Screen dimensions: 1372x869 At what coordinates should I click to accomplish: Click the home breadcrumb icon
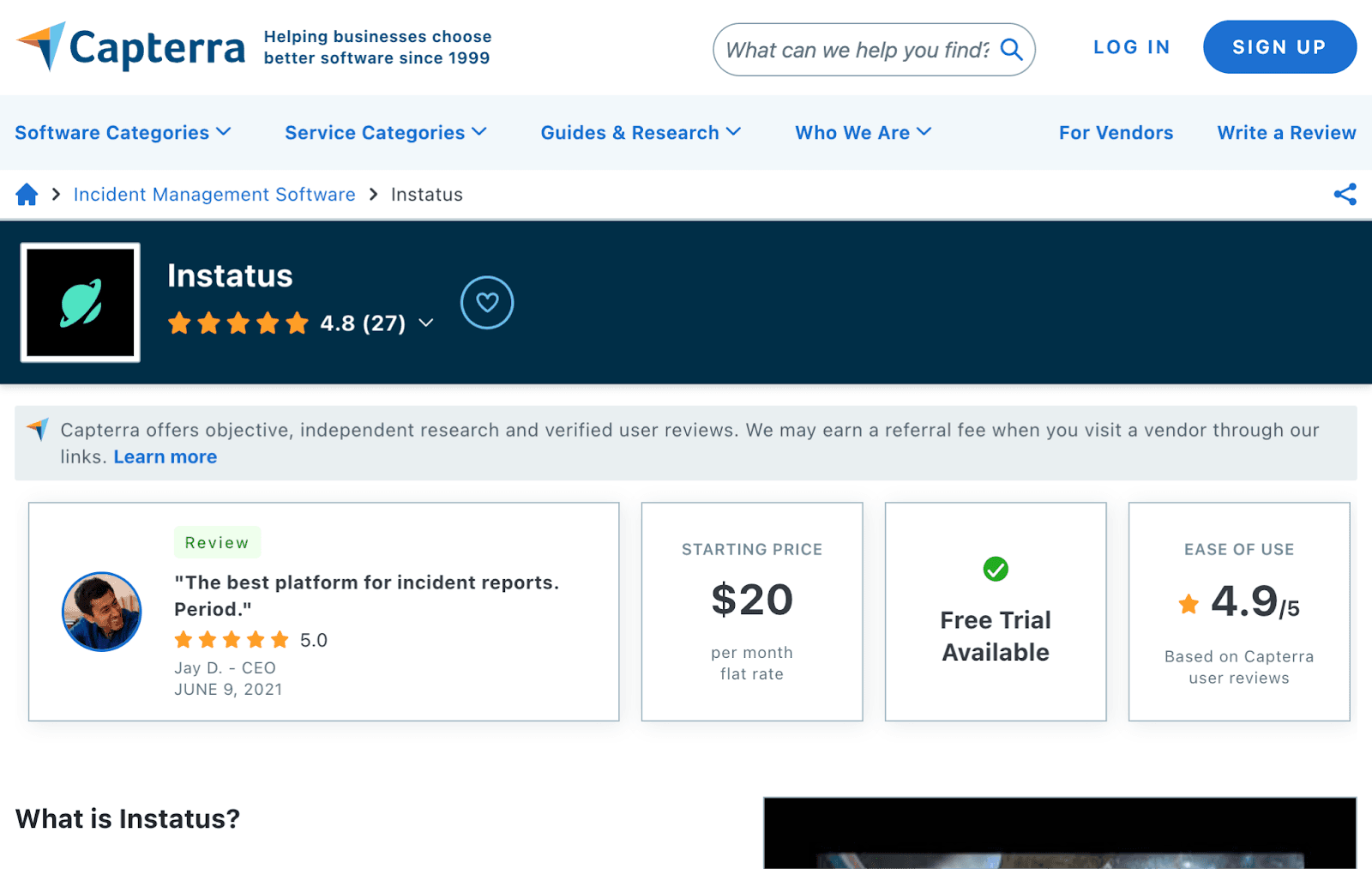click(27, 195)
